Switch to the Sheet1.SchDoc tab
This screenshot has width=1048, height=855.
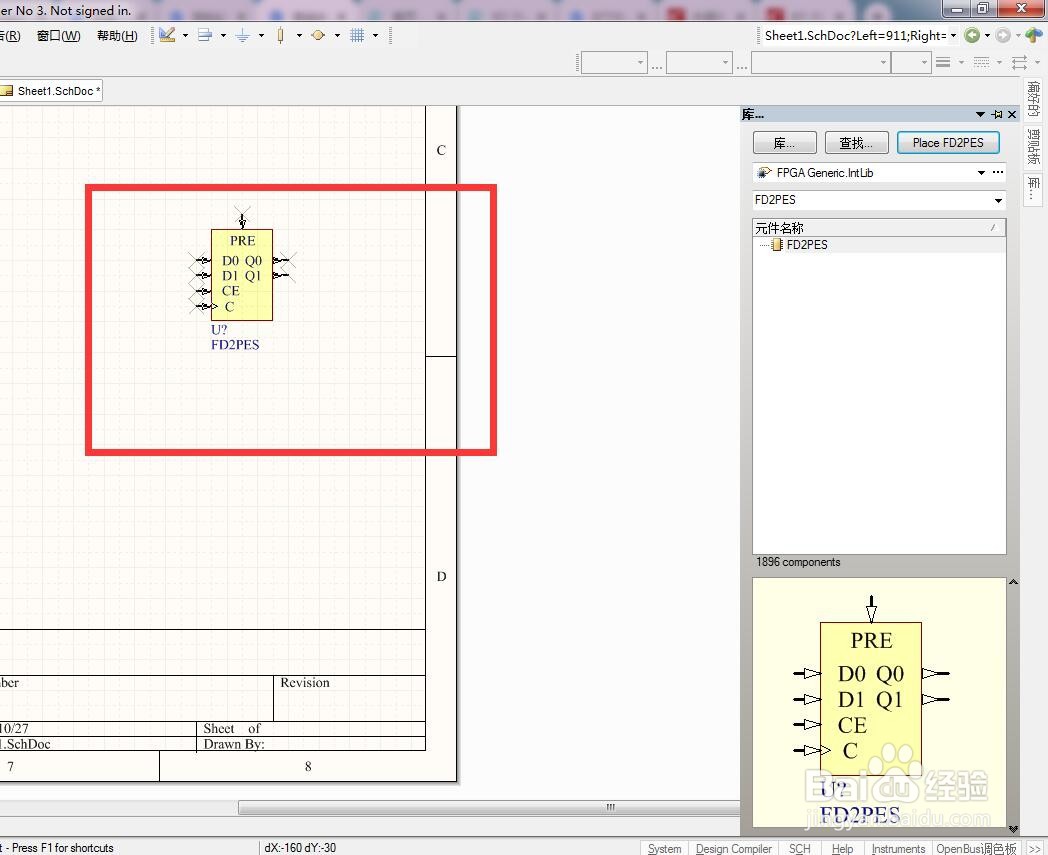click(x=51, y=91)
